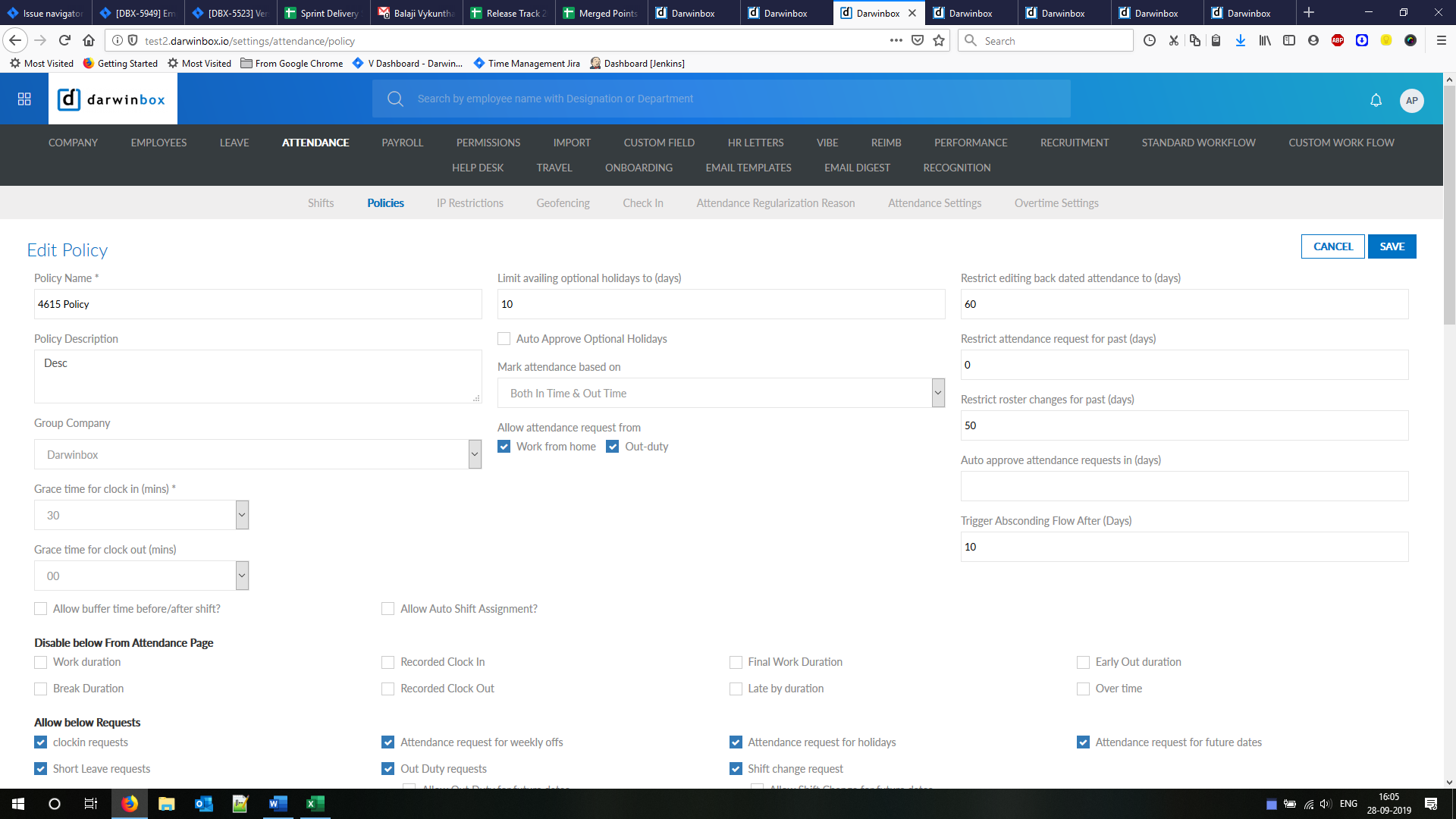Open the PAYROLL menu item
The width and height of the screenshot is (1456, 819).
[402, 143]
